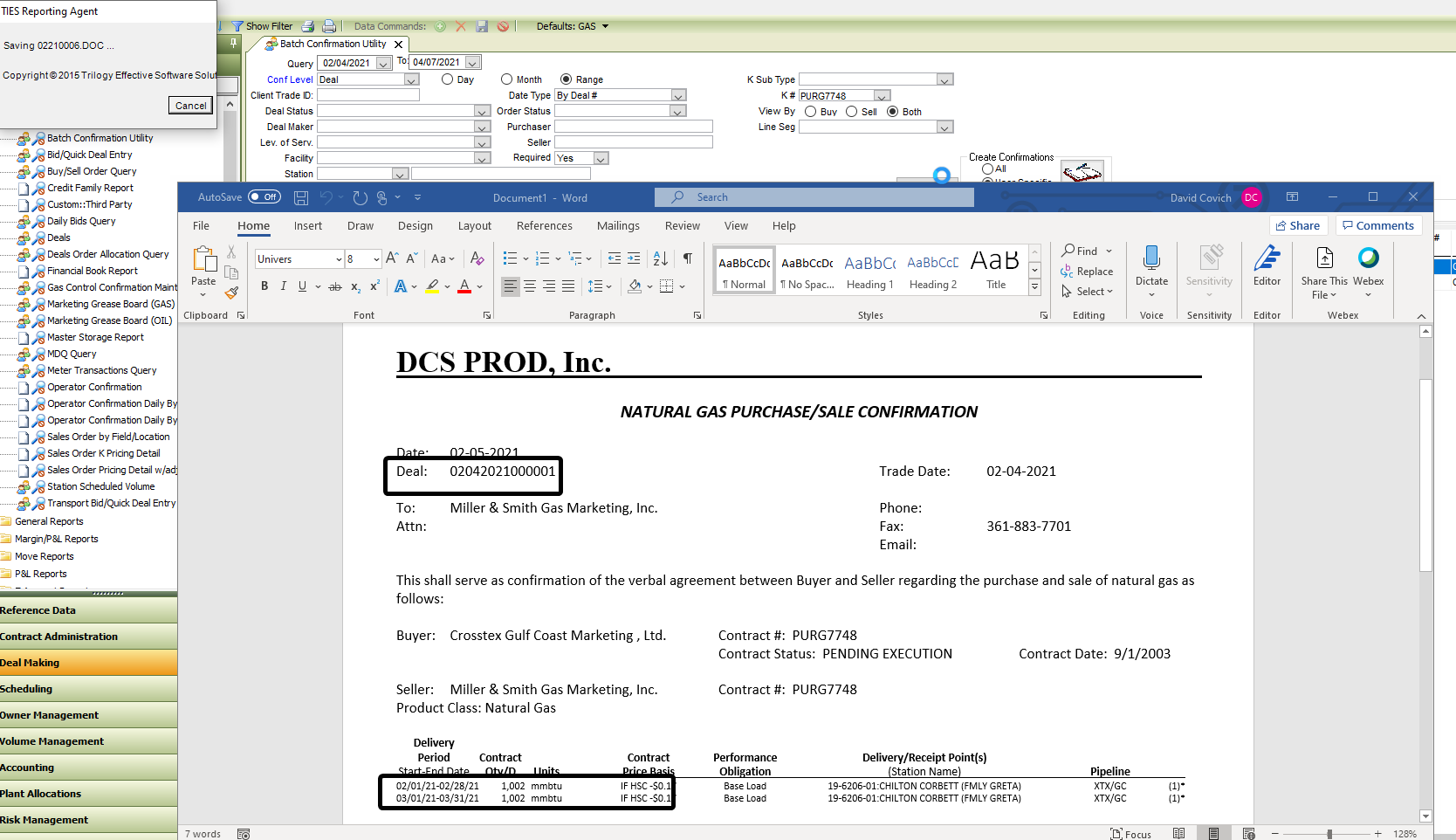
Task: Select the Buy radio button
Action: tap(811, 112)
